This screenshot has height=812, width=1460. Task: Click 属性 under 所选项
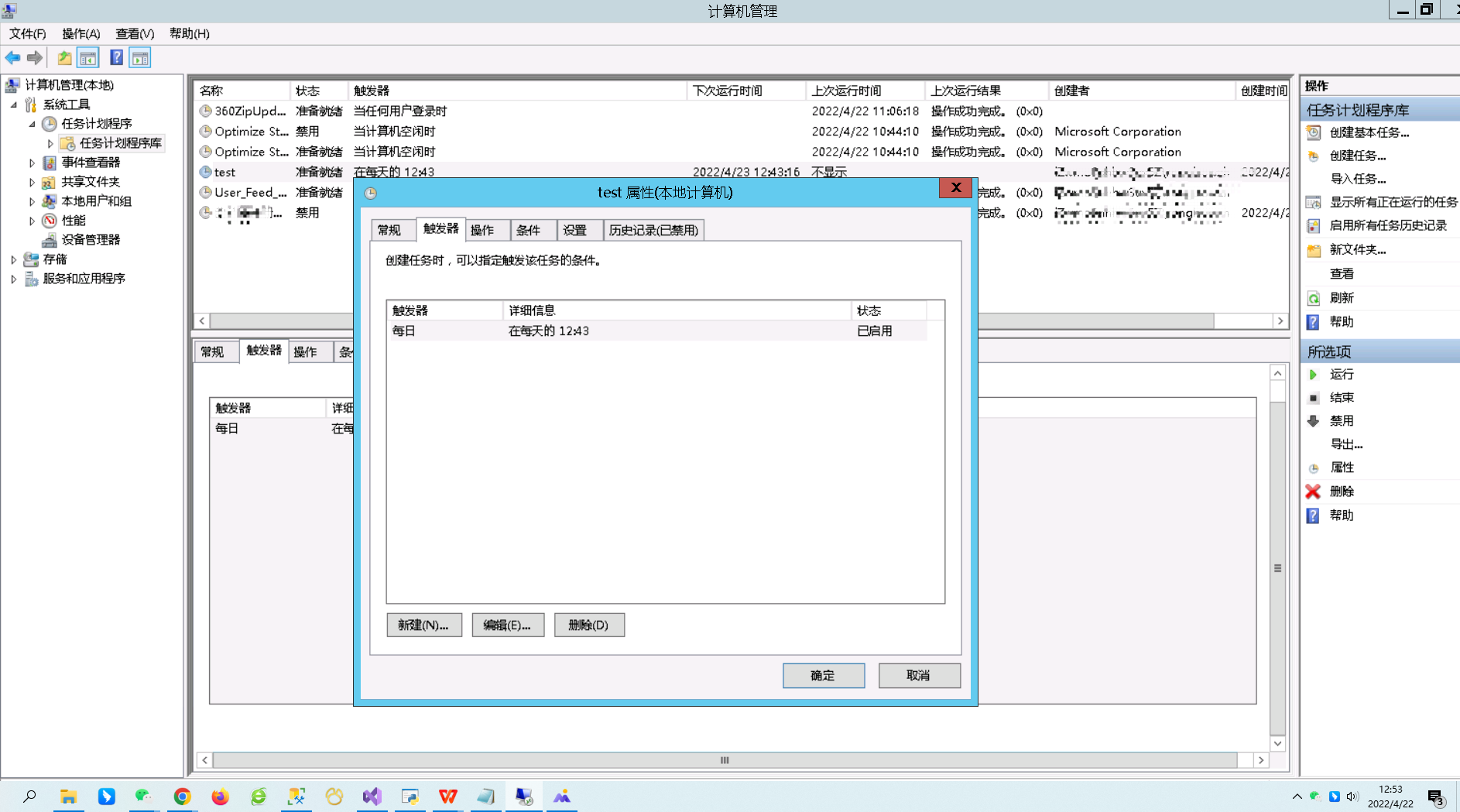tap(1342, 468)
